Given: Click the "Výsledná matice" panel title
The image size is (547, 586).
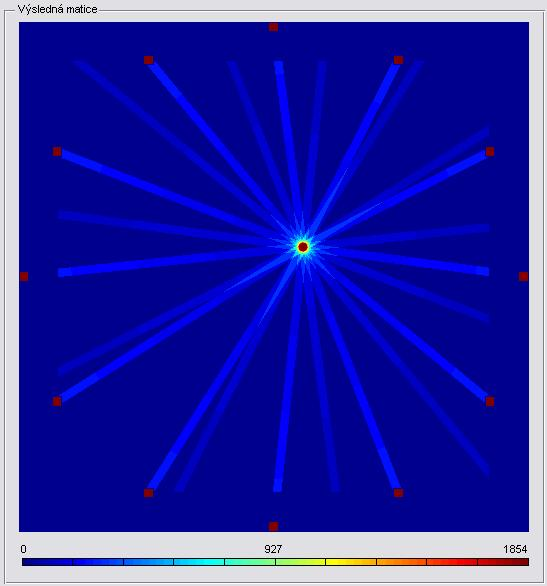Looking at the screenshot, I should tap(58, 9).
